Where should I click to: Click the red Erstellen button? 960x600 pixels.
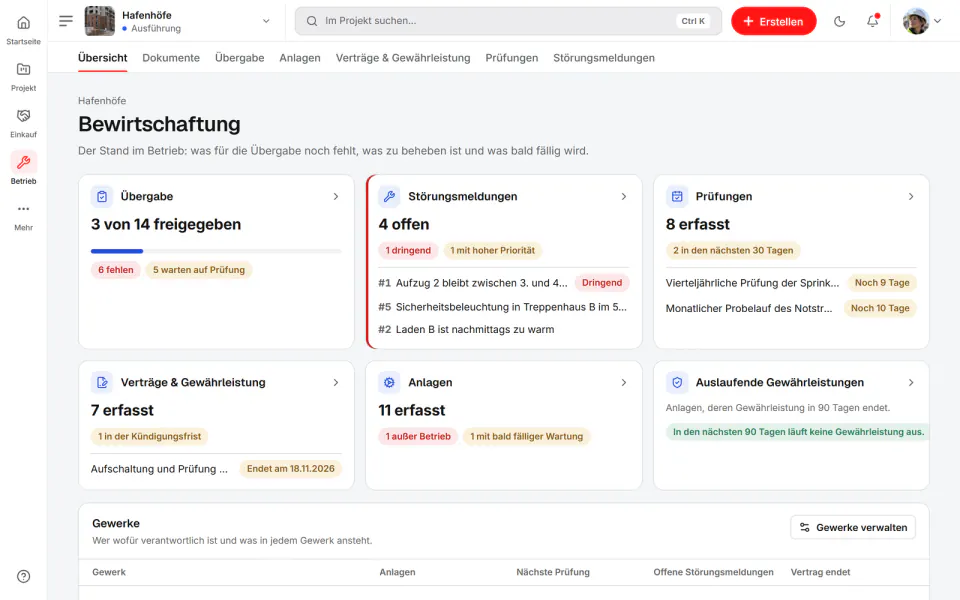[x=773, y=21]
